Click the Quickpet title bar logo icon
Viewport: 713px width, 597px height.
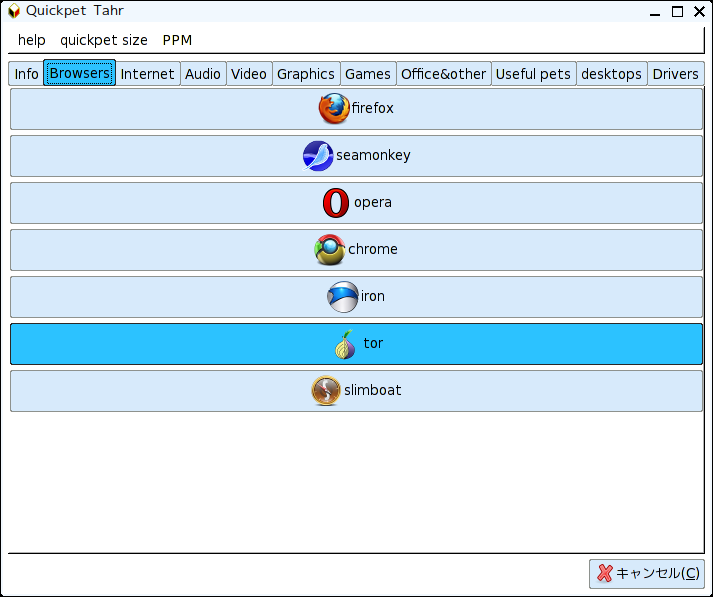[14, 10]
